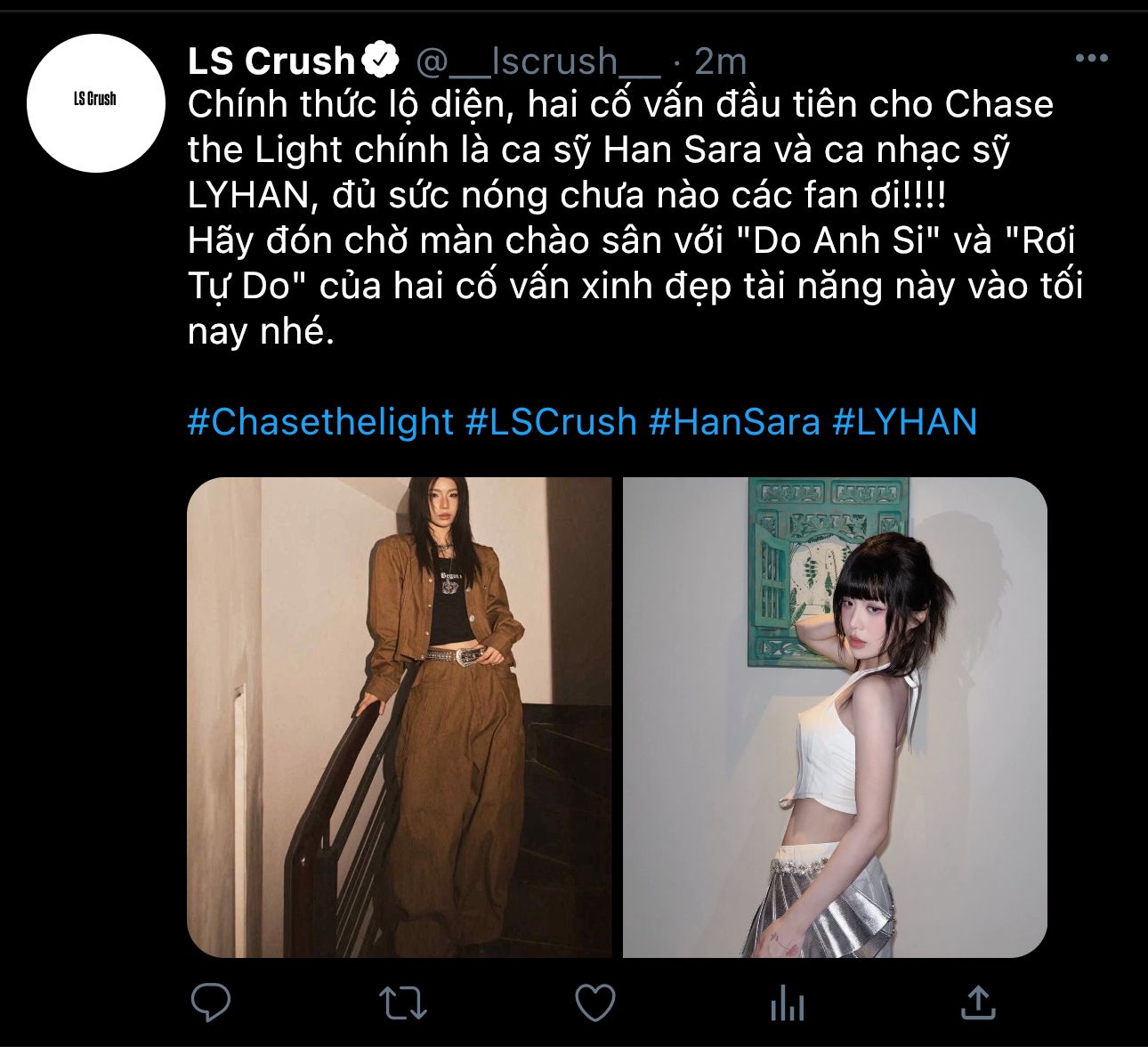View the right photo of woman in white top
The image size is (1148, 1047).
(835, 718)
